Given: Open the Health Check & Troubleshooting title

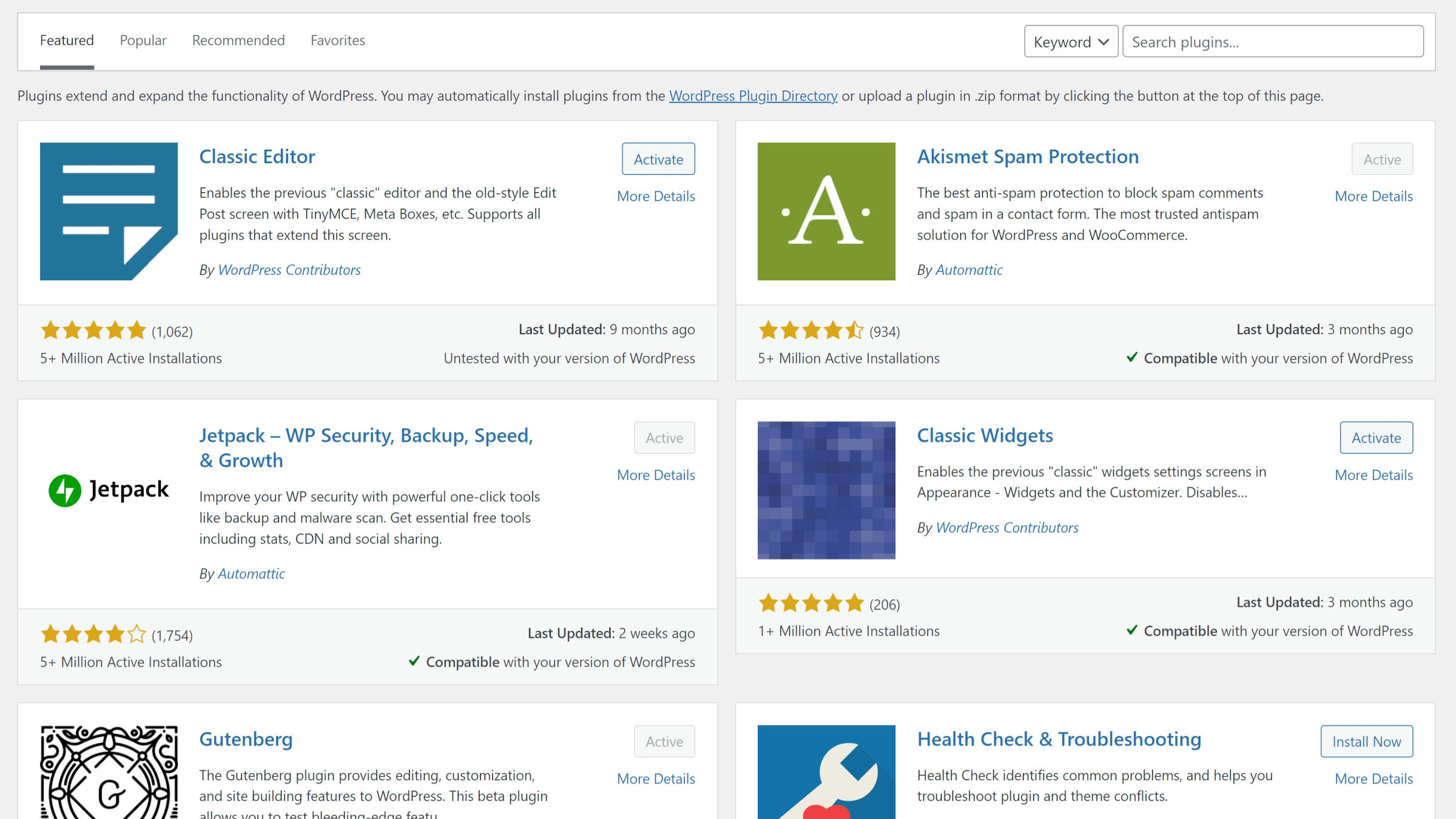Looking at the screenshot, I should pos(1059,739).
